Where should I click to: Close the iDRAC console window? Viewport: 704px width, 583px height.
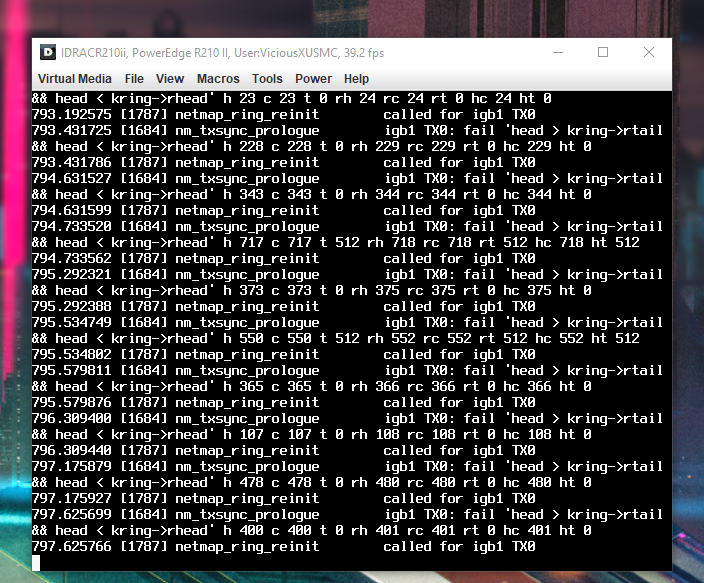point(649,53)
